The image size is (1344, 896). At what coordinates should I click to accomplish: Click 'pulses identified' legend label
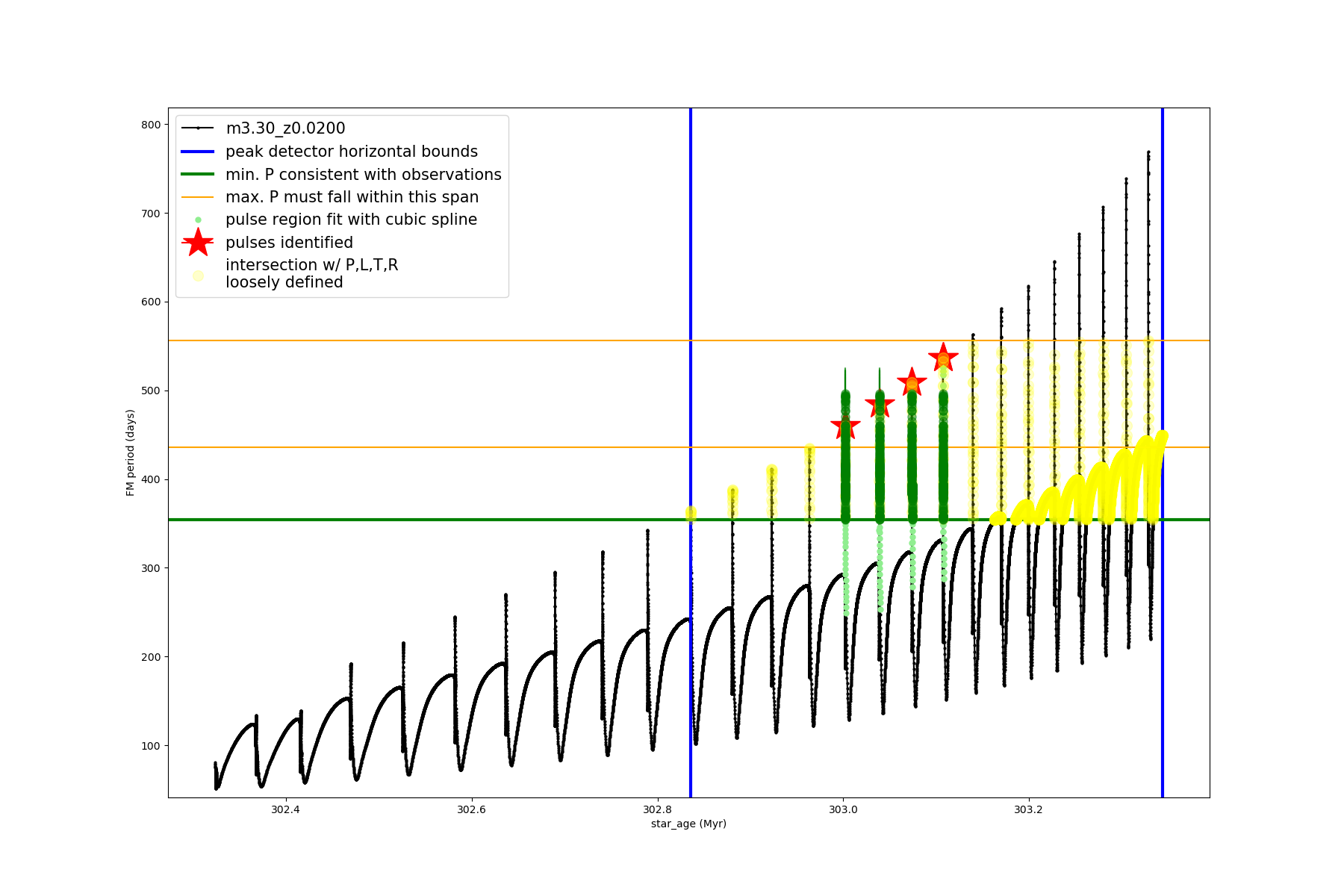point(289,243)
